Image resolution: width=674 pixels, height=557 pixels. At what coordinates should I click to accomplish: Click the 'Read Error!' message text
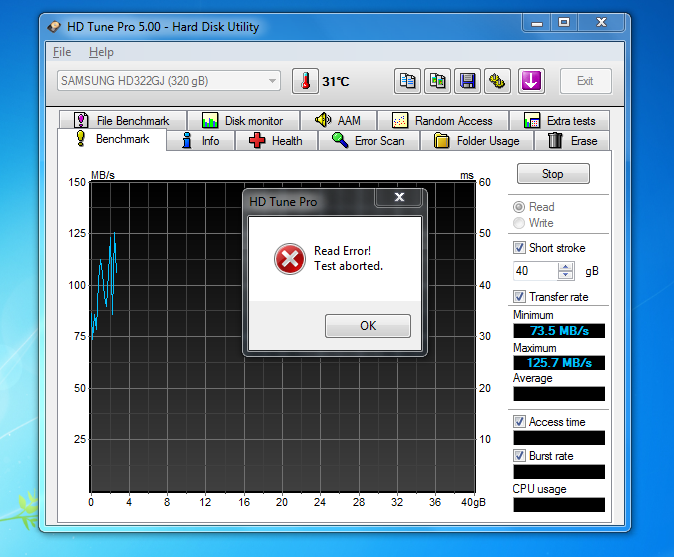342,251
